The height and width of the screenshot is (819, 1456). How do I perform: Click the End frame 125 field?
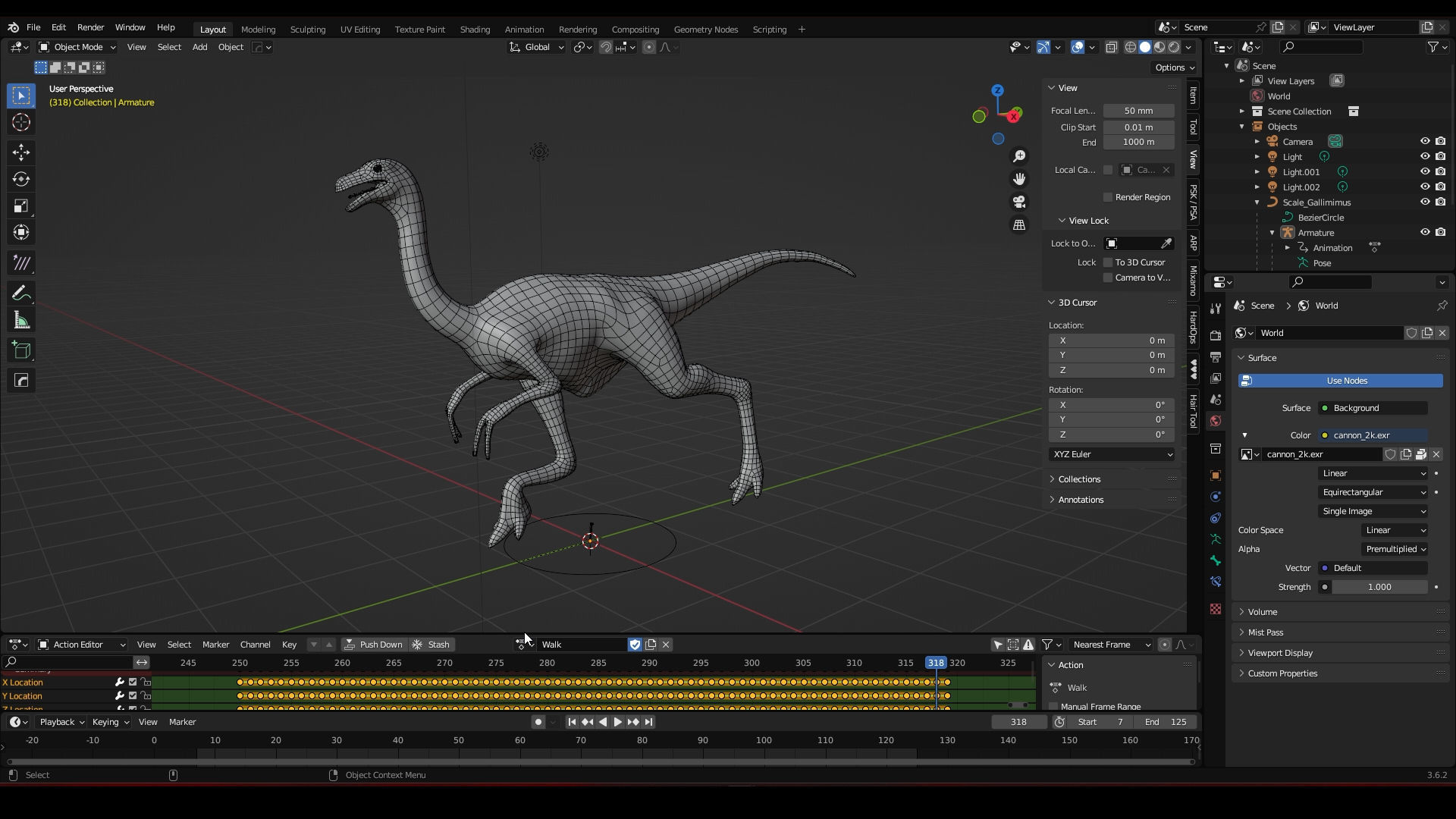coord(1166,722)
